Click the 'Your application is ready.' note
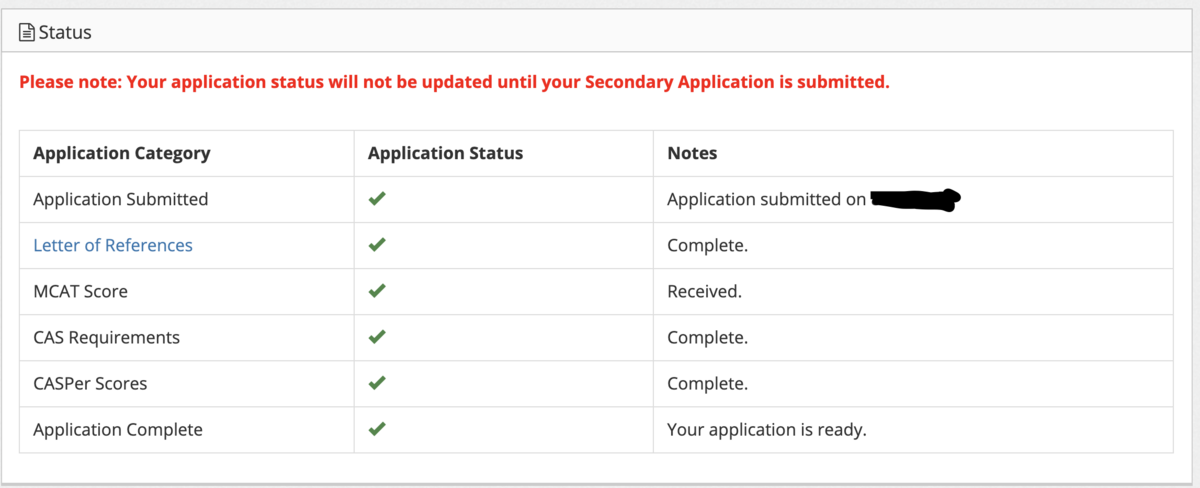 coord(766,429)
